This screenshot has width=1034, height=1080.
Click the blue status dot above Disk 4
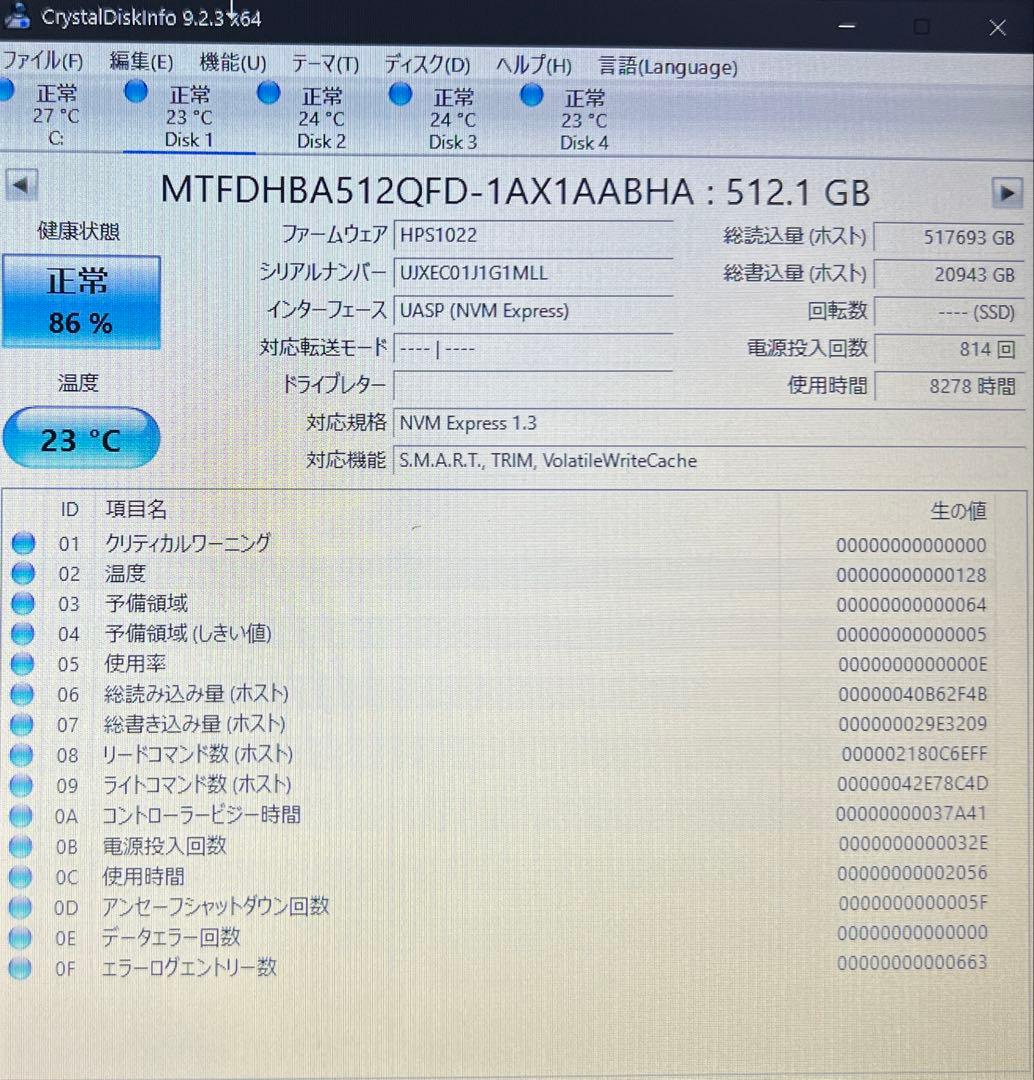[x=532, y=95]
